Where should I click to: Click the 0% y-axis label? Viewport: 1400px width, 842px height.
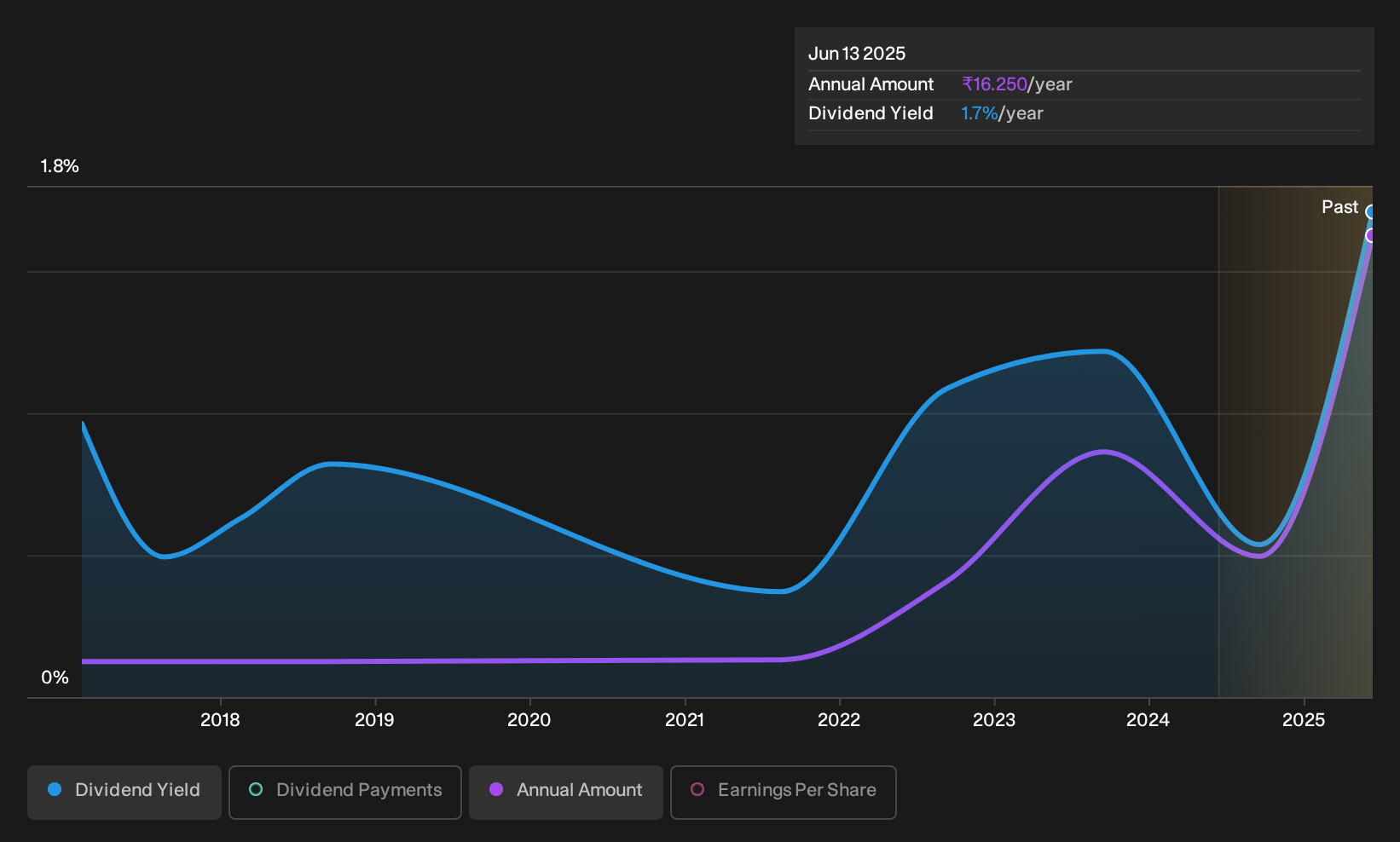[x=55, y=678]
